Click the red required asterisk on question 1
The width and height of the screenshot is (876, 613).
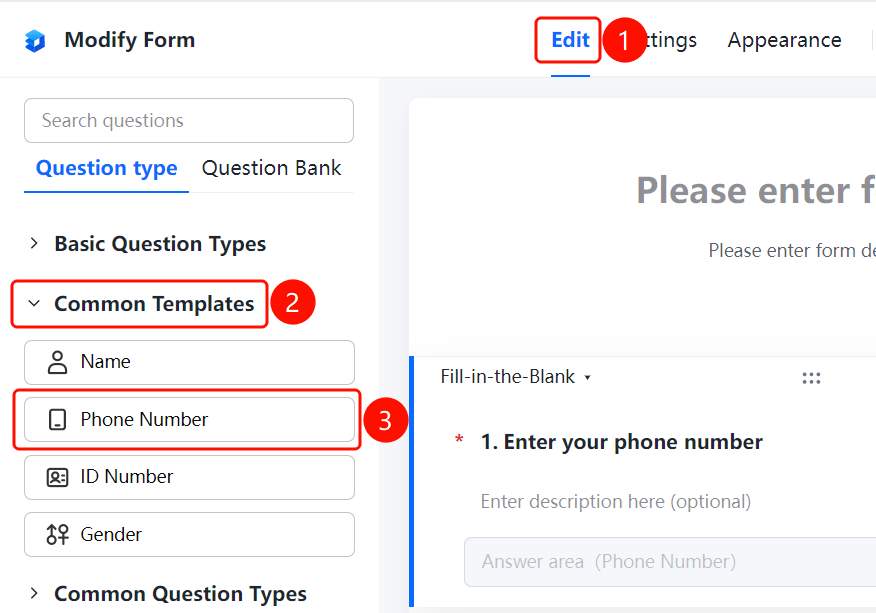click(x=459, y=439)
